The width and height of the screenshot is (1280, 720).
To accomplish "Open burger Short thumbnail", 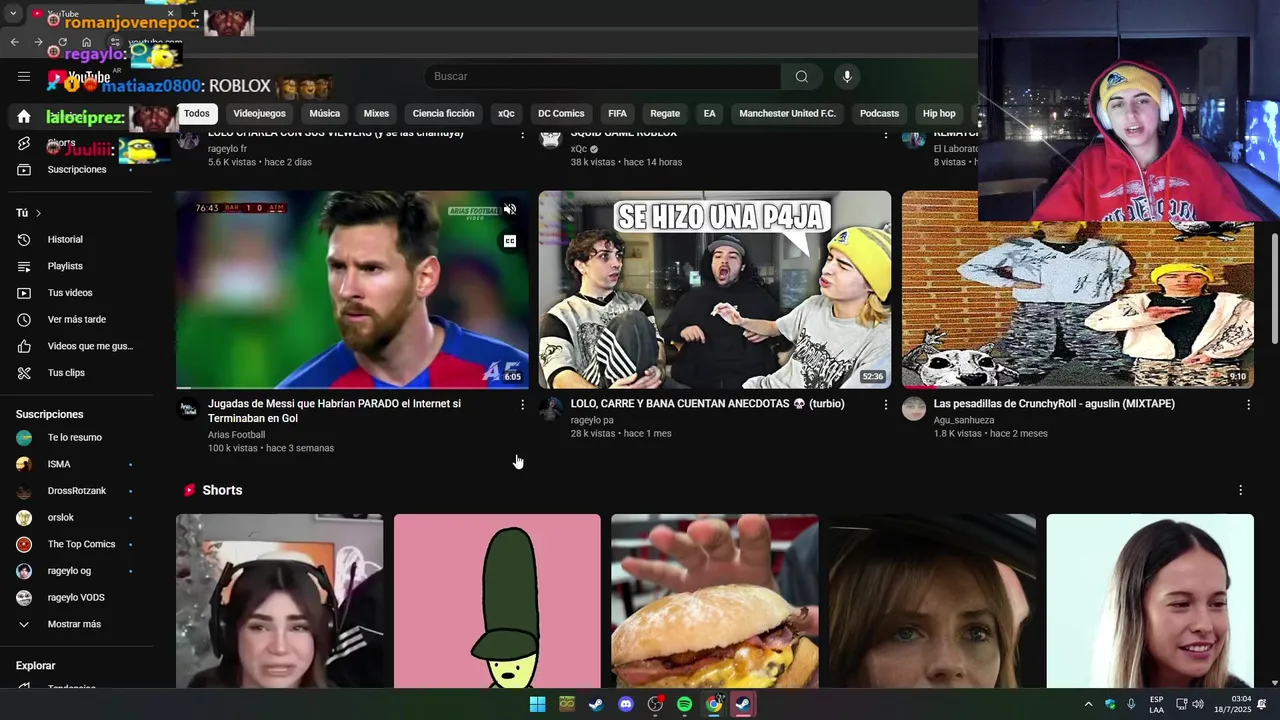I will 715,601.
